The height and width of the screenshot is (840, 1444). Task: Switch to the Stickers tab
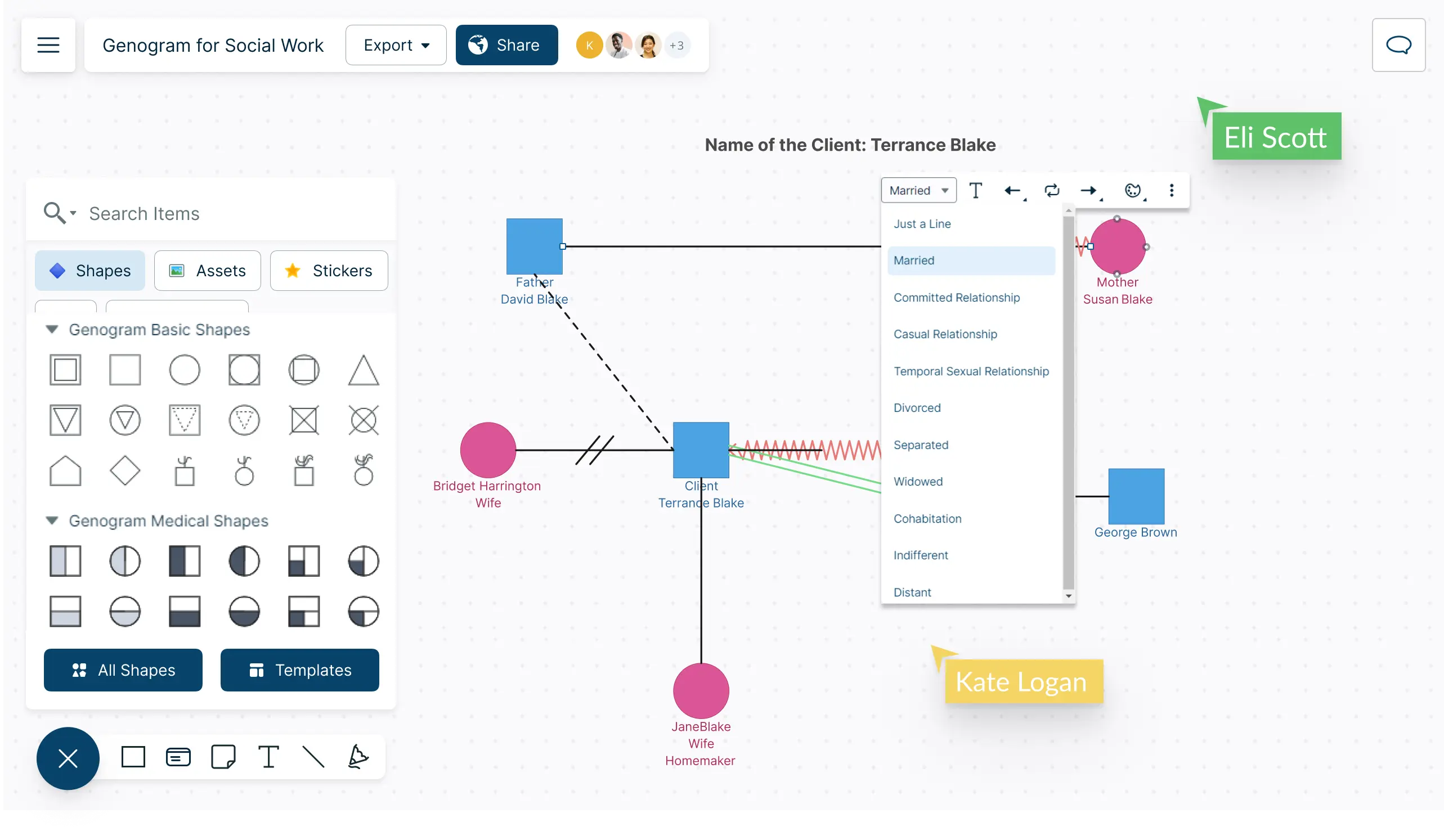tap(328, 271)
